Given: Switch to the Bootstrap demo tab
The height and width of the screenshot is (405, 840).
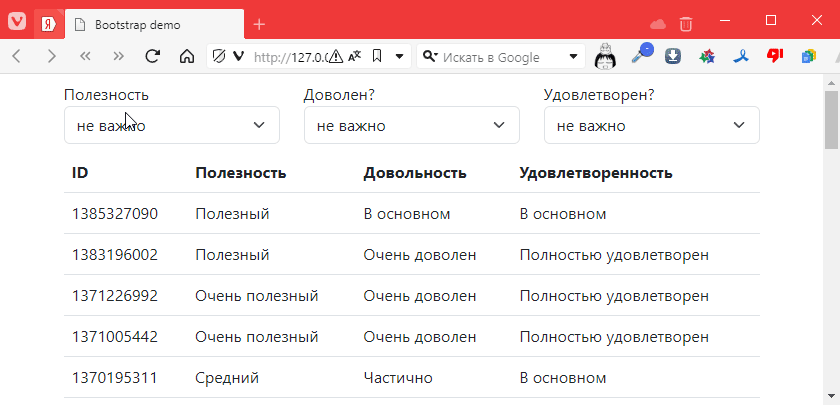Looking at the screenshot, I should tap(155, 24).
